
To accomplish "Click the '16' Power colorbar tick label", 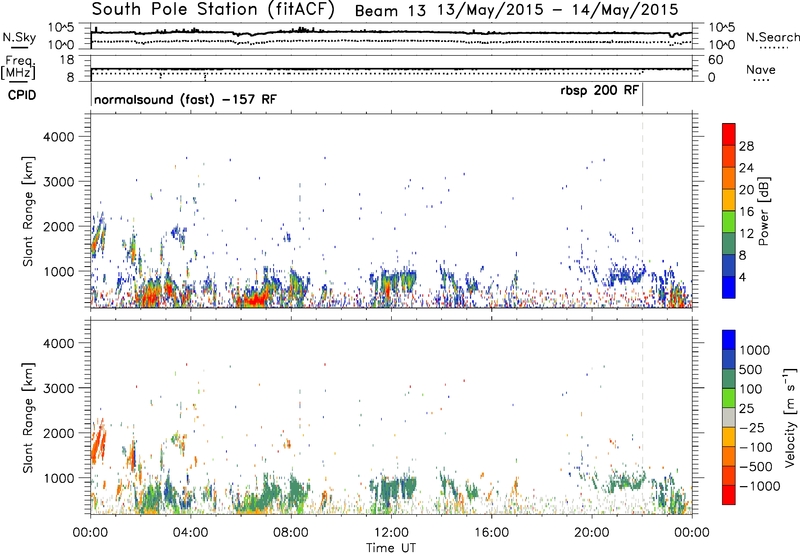I will point(746,212).
